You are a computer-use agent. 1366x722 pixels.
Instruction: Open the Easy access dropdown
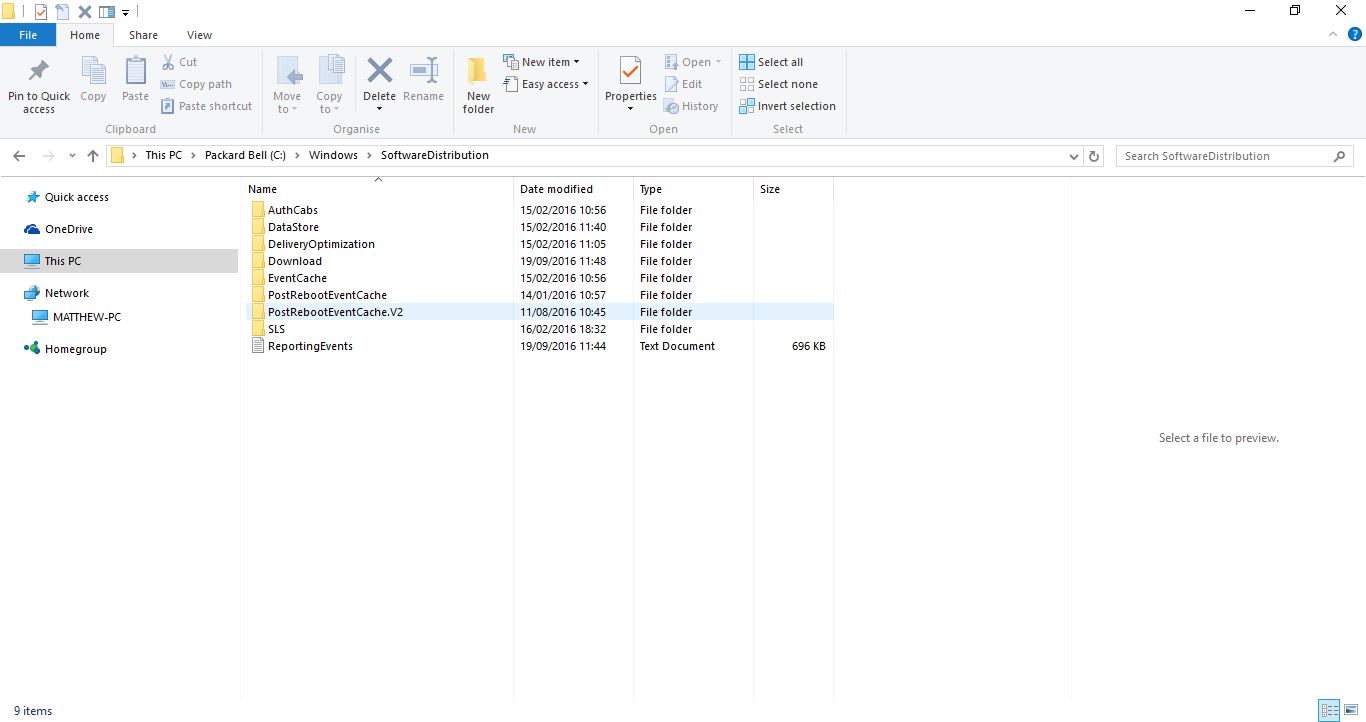pyautogui.click(x=546, y=84)
